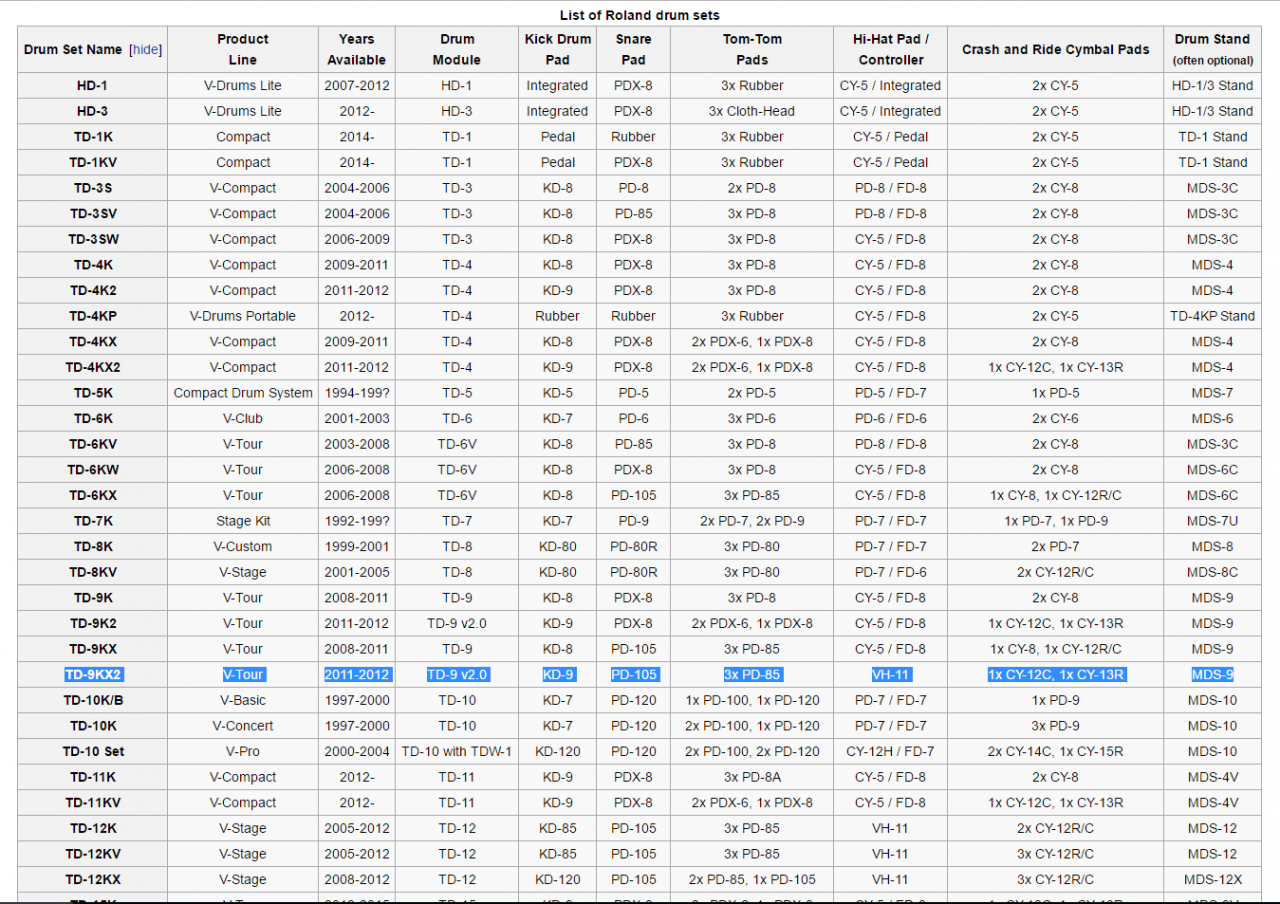This screenshot has height=904, width=1280.
Task: Click '3x Cloth-Head' in the HD-3 row
Action: [x=752, y=111]
